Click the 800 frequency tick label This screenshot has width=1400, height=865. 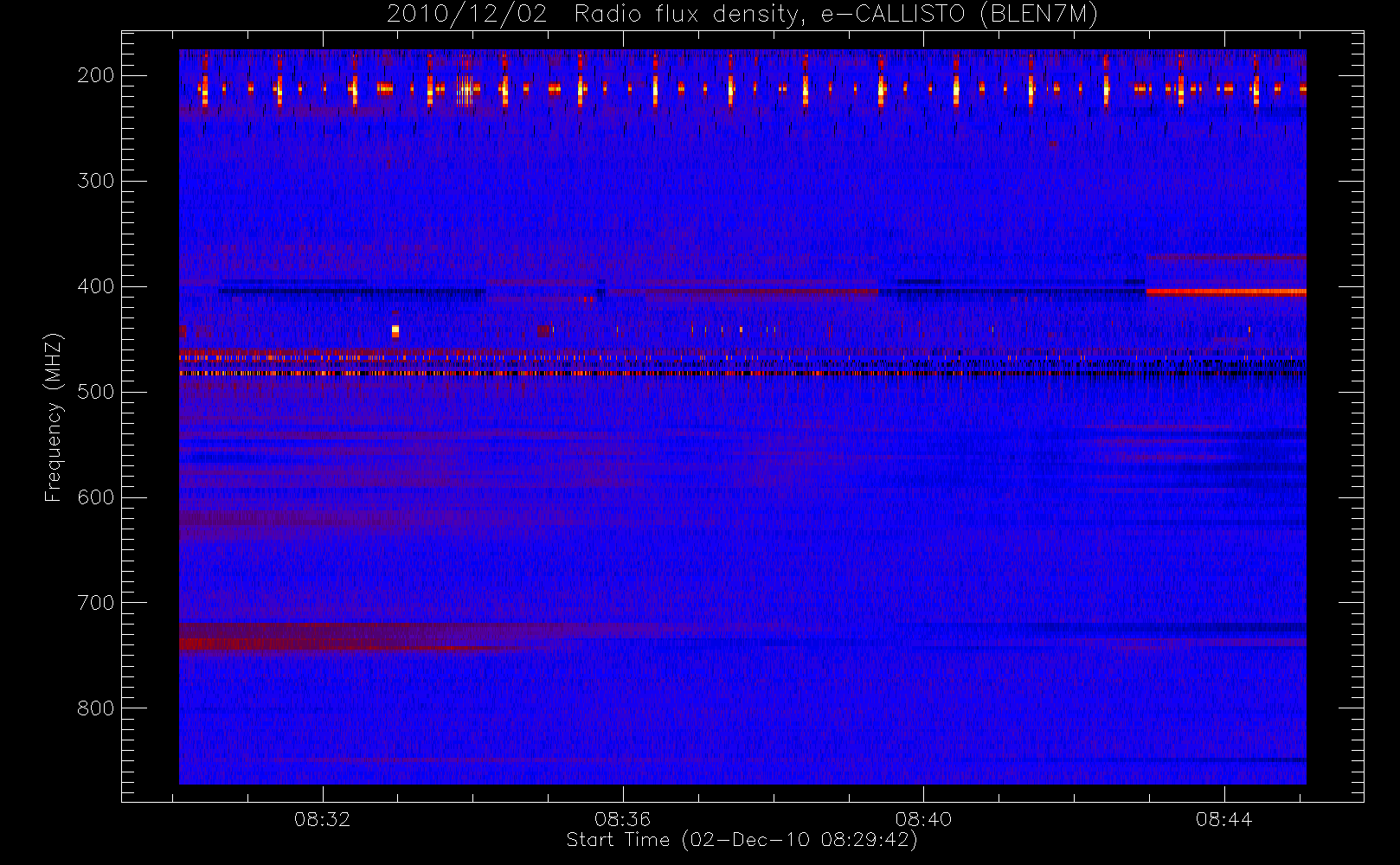tap(96, 708)
